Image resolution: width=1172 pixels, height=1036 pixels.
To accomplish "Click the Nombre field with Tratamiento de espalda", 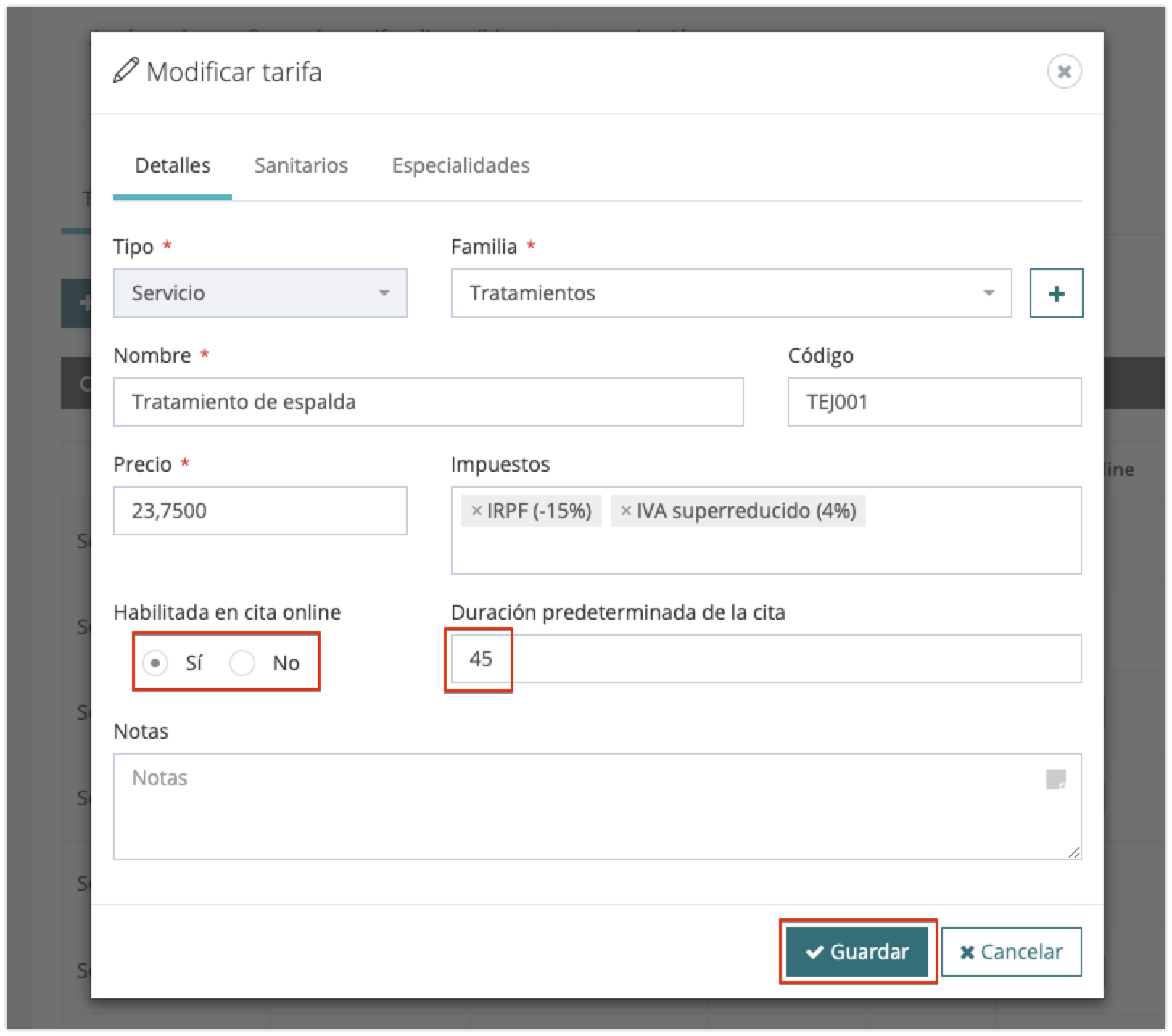I will point(428,403).
